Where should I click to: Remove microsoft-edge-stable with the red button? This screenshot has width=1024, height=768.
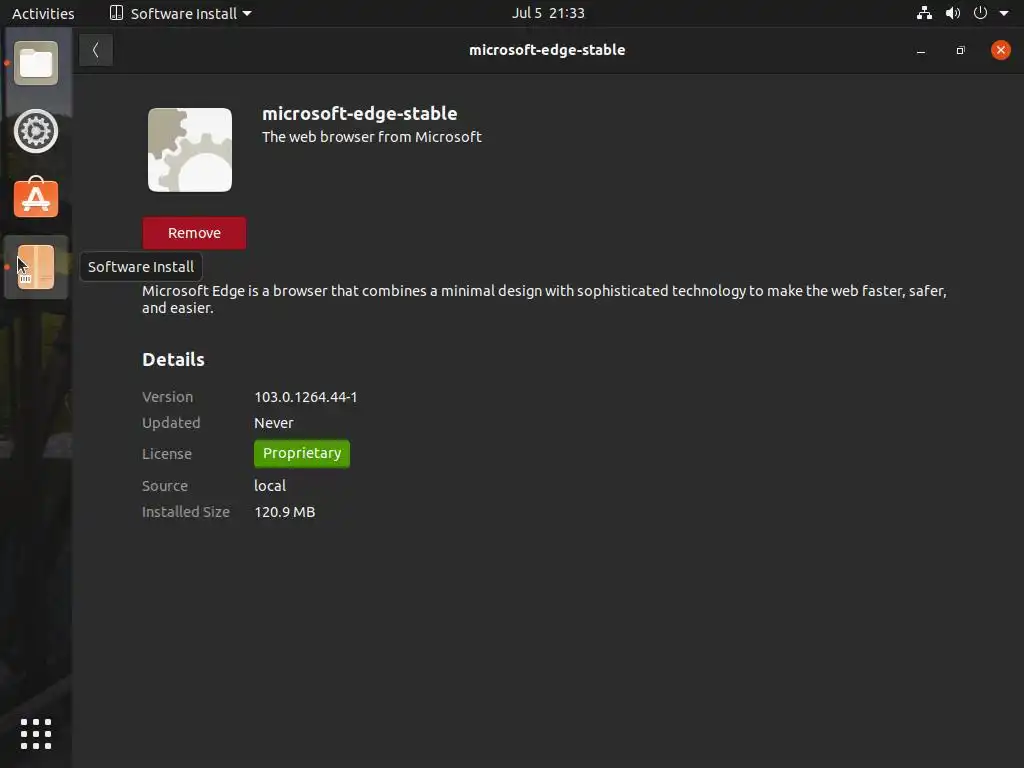click(195, 233)
